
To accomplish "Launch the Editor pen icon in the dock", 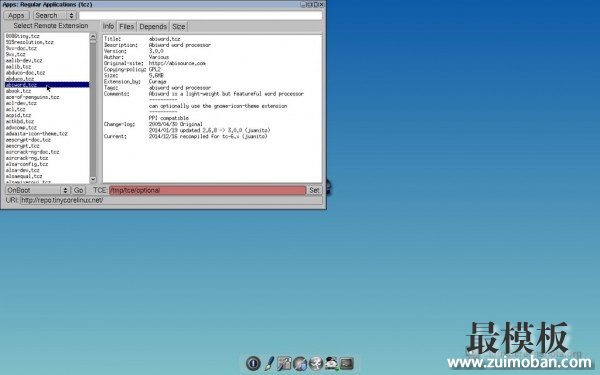I will tap(269, 363).
